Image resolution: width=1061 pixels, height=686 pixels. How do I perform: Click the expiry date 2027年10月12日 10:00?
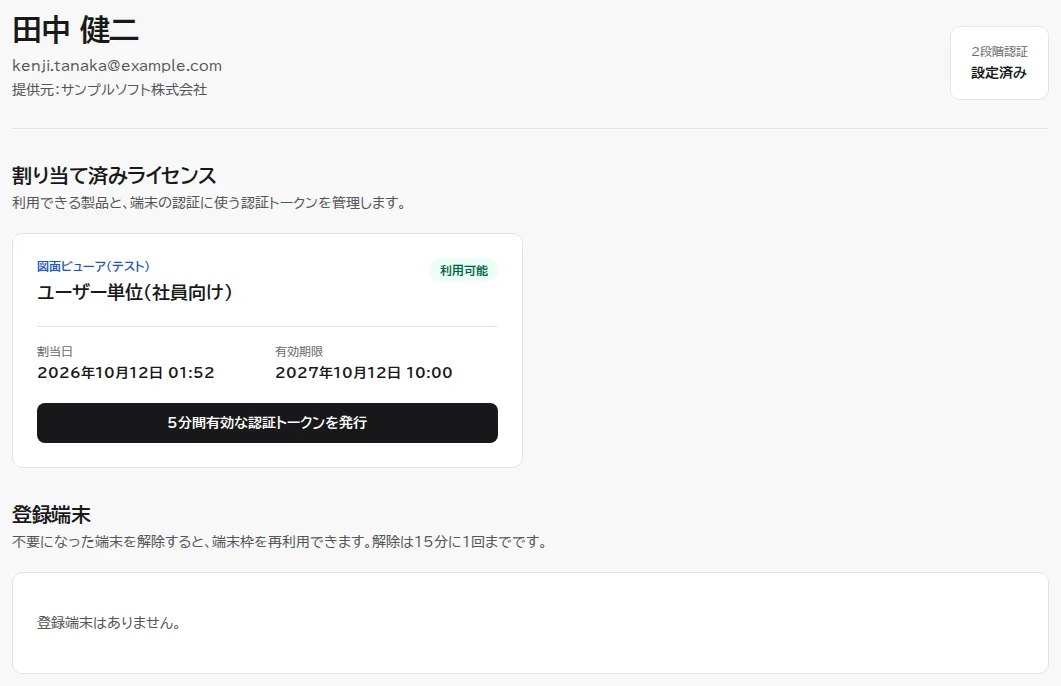pyautogui.click(x=363, y=373)
